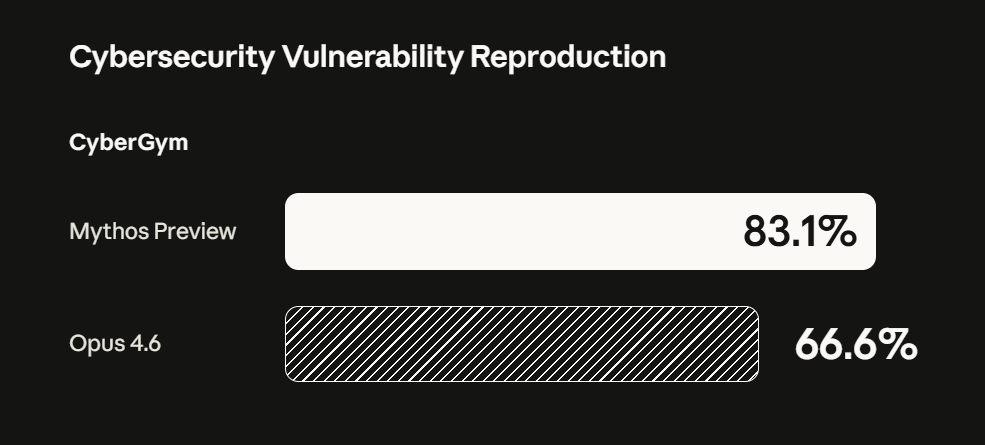Viewport: 985px width, 445px height.
Task: Click the left end of the white bar
Action: 295,232
